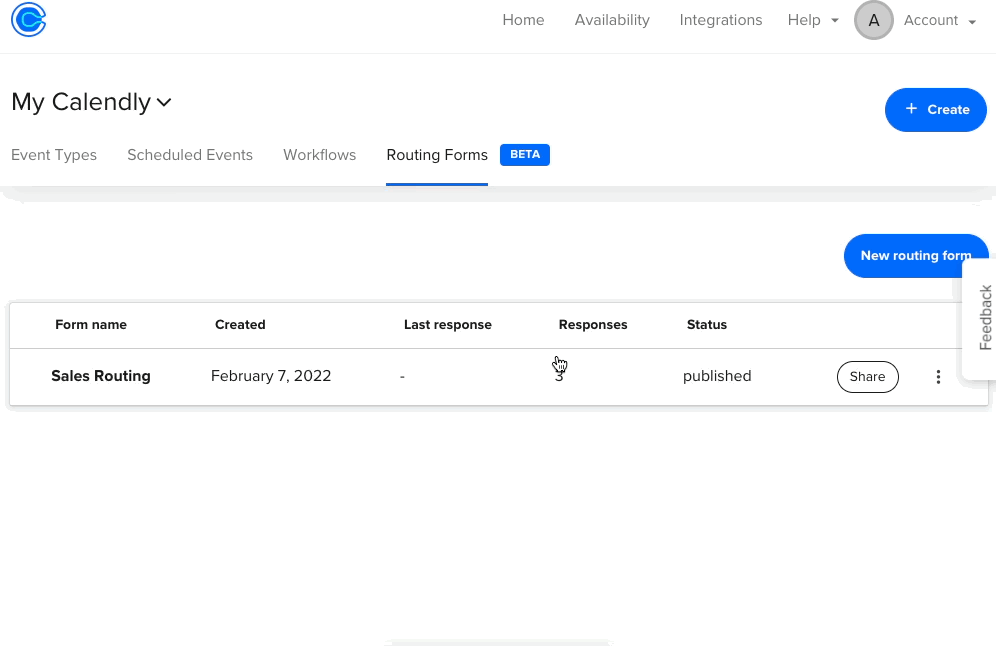Open the Integrations page
Screen dimensions: 996x646
click(x=721, y=20)
